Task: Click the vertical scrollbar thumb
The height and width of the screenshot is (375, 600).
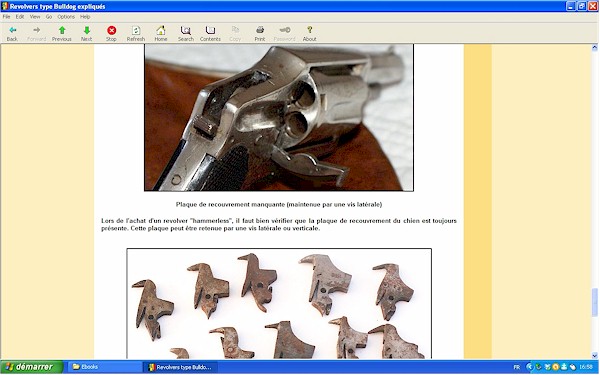Action: 595,303
